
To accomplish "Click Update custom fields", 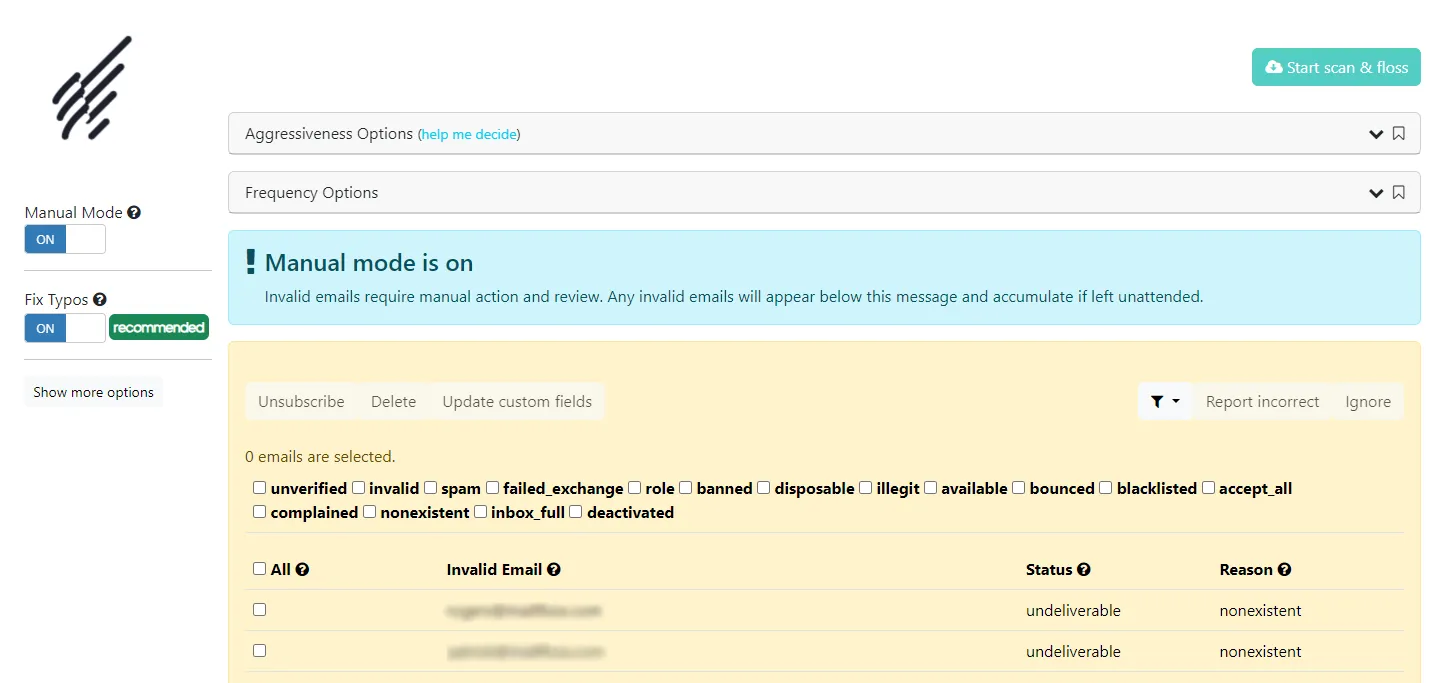I will [x=517, y=401].
